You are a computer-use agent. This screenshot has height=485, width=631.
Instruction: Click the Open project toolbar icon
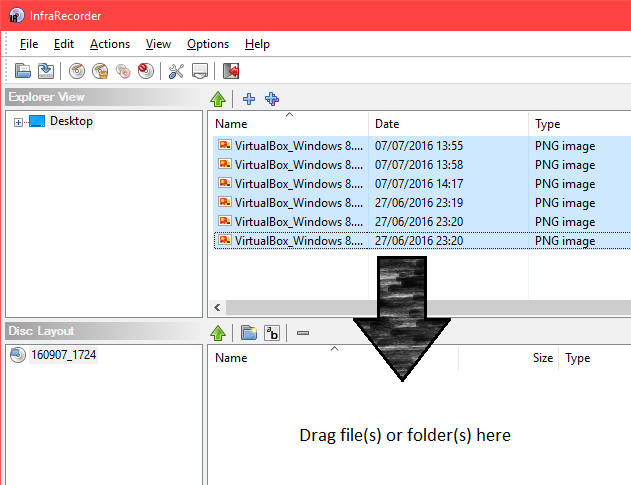[23, 71]
